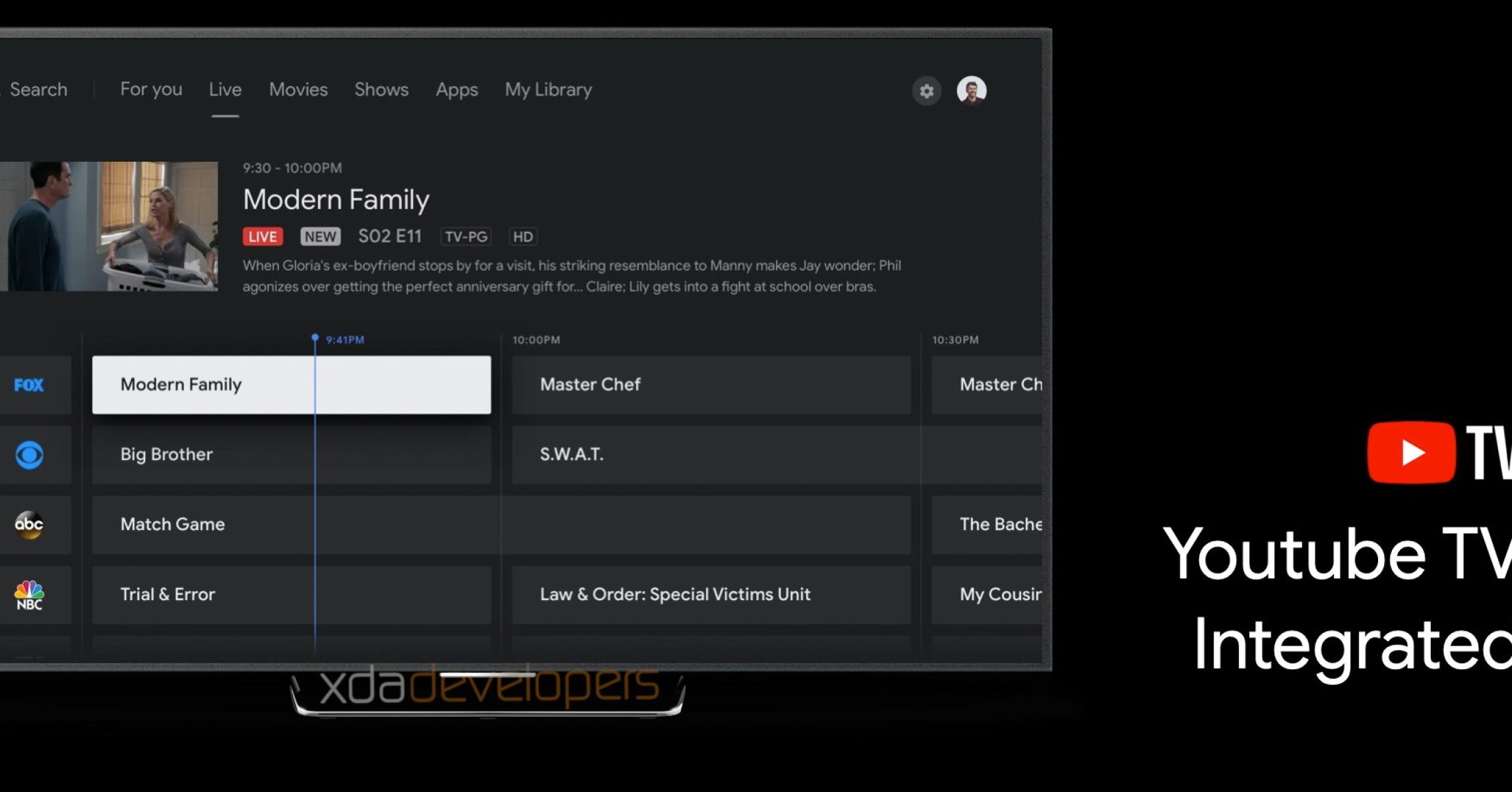This screenshot has width=1512, height=792.
Task: Open the Shows tab
Action: coord(381,89)
